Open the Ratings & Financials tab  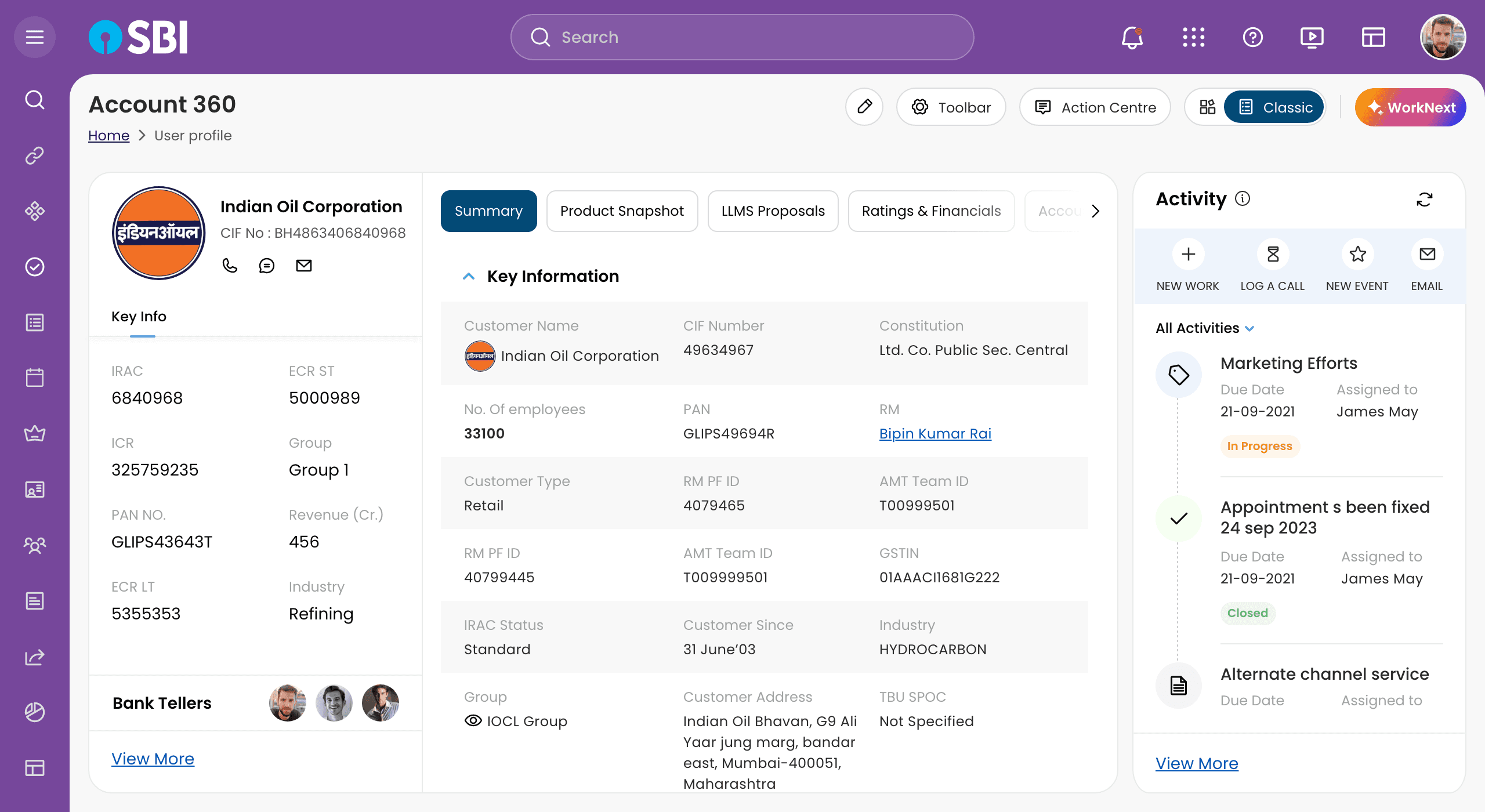tap(931, 211)
